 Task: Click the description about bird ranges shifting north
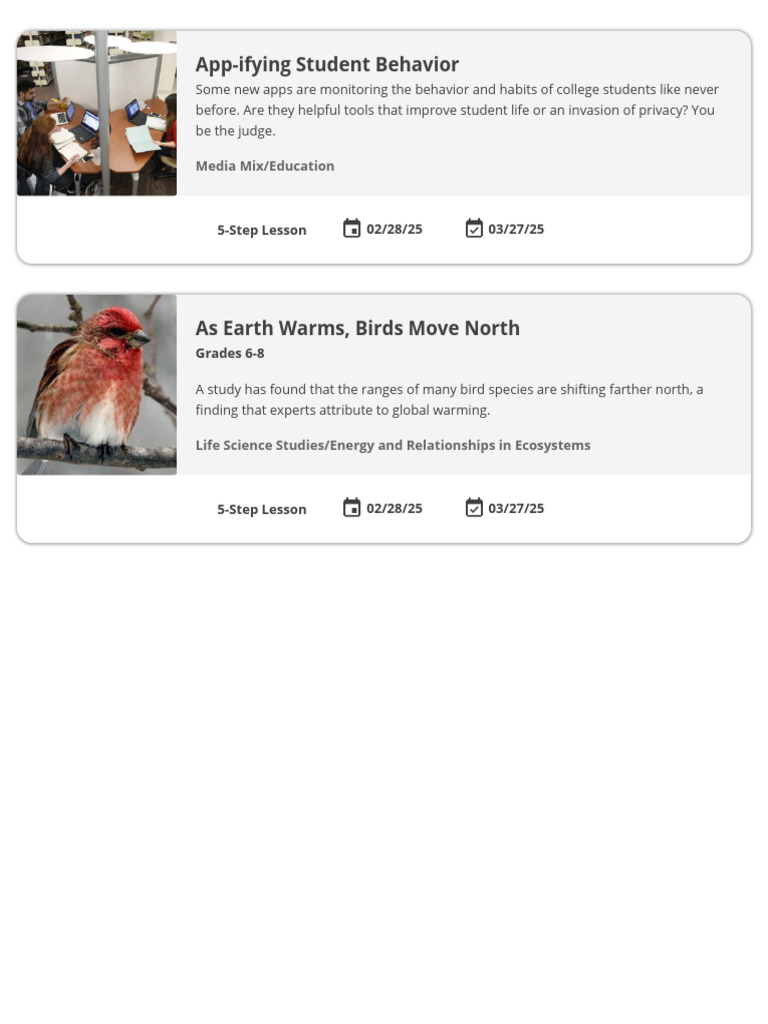point(449,399)
